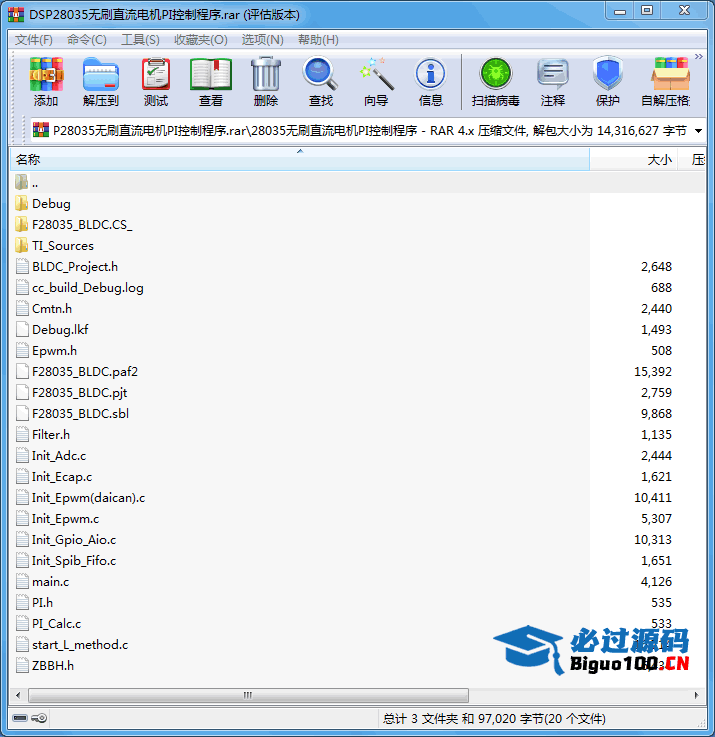Open the Options (选项) menu
Screen dimensions: 715x737
[262, 40]
